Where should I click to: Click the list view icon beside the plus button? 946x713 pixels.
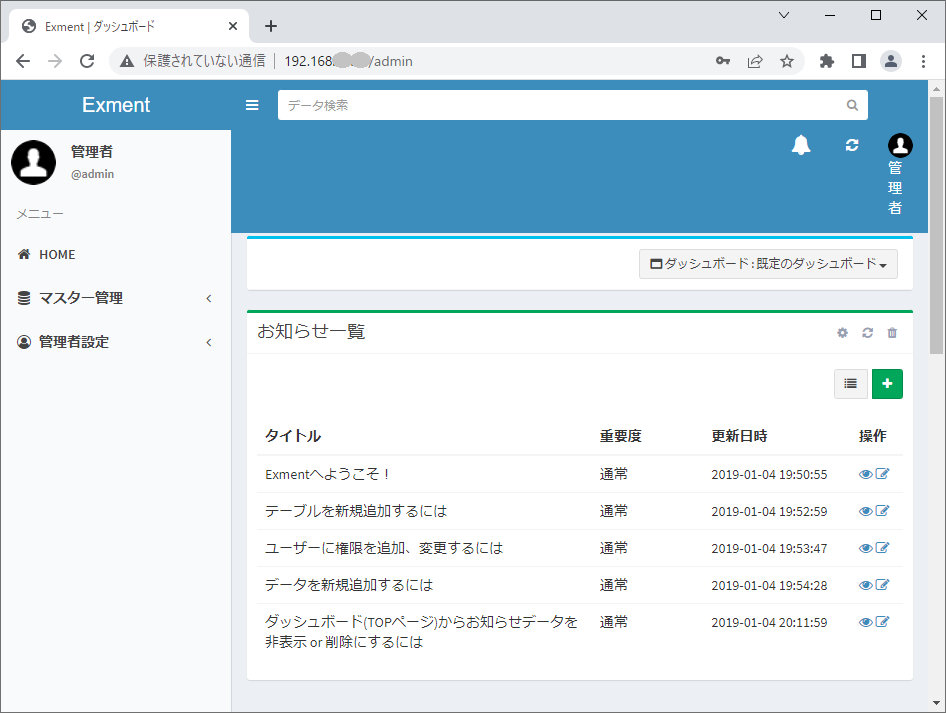[x=851, y=383]
